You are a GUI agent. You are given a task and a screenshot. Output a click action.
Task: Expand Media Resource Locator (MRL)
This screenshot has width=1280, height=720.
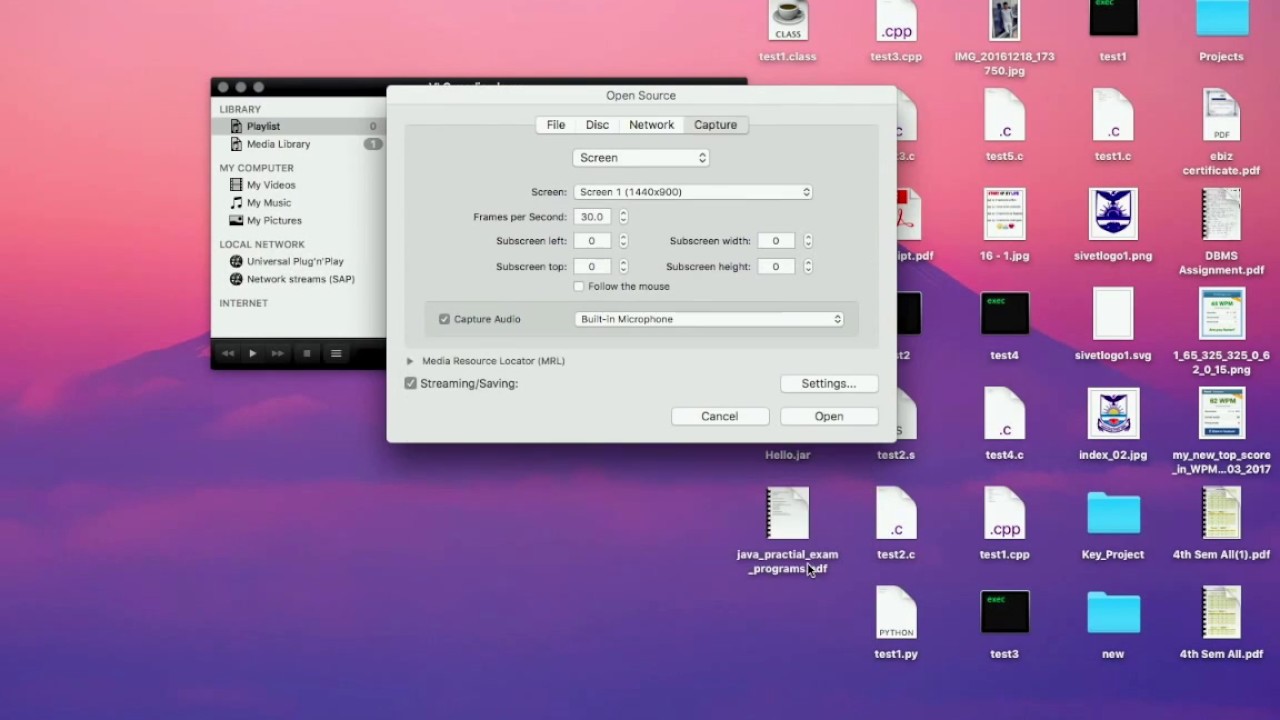pos(410,361)
